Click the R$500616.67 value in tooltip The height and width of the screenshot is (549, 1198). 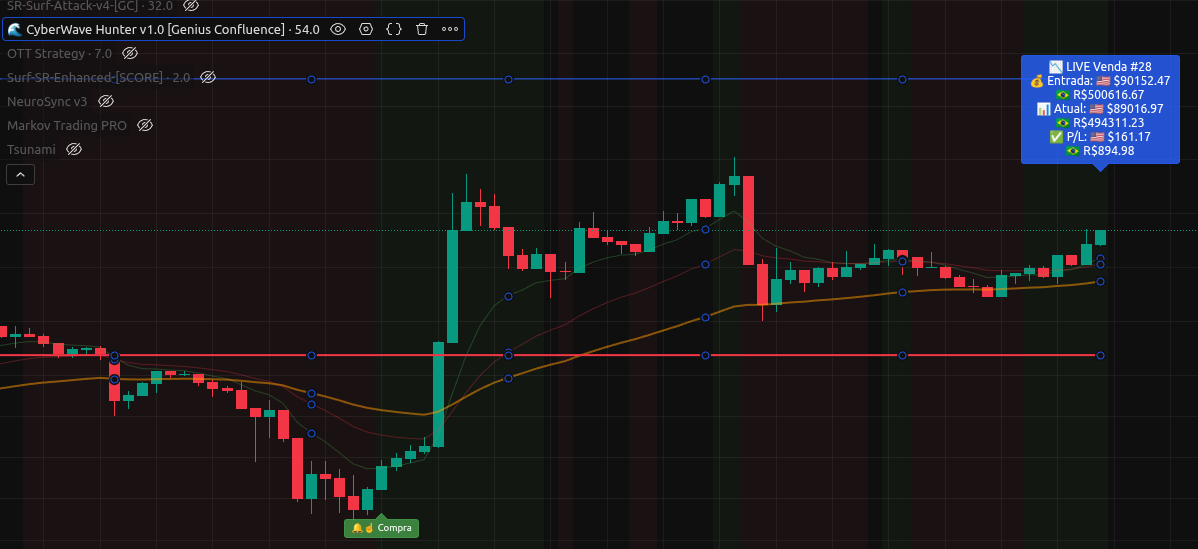coord(1100,95)
